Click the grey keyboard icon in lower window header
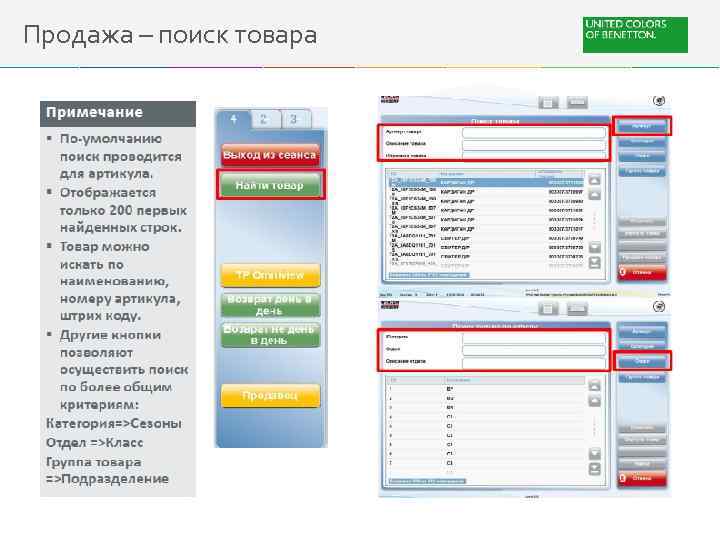 tap(577, 309)
